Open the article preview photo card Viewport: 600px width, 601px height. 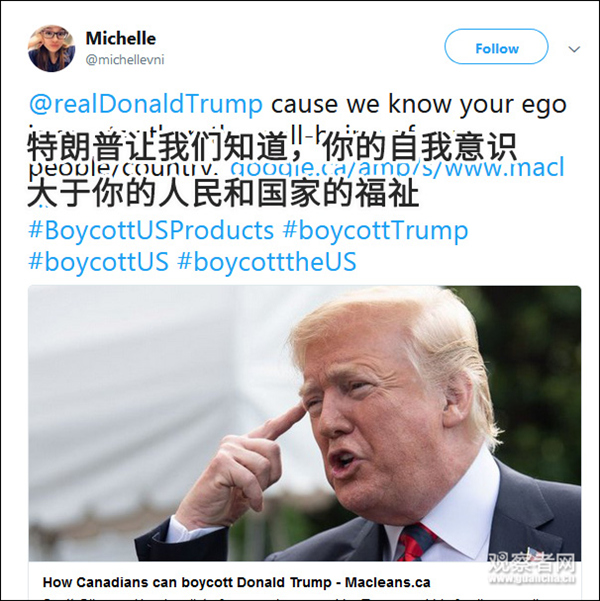pyautogui.click(x=304, y=424)
